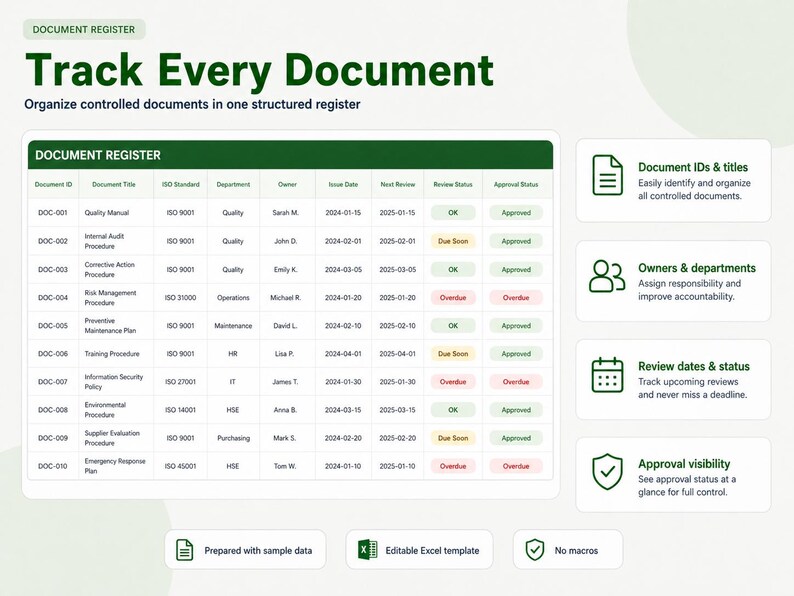Click the Review dates & status heading
Image resolution: width=794 pixels, height=596 pixels.
coord(694,366)
